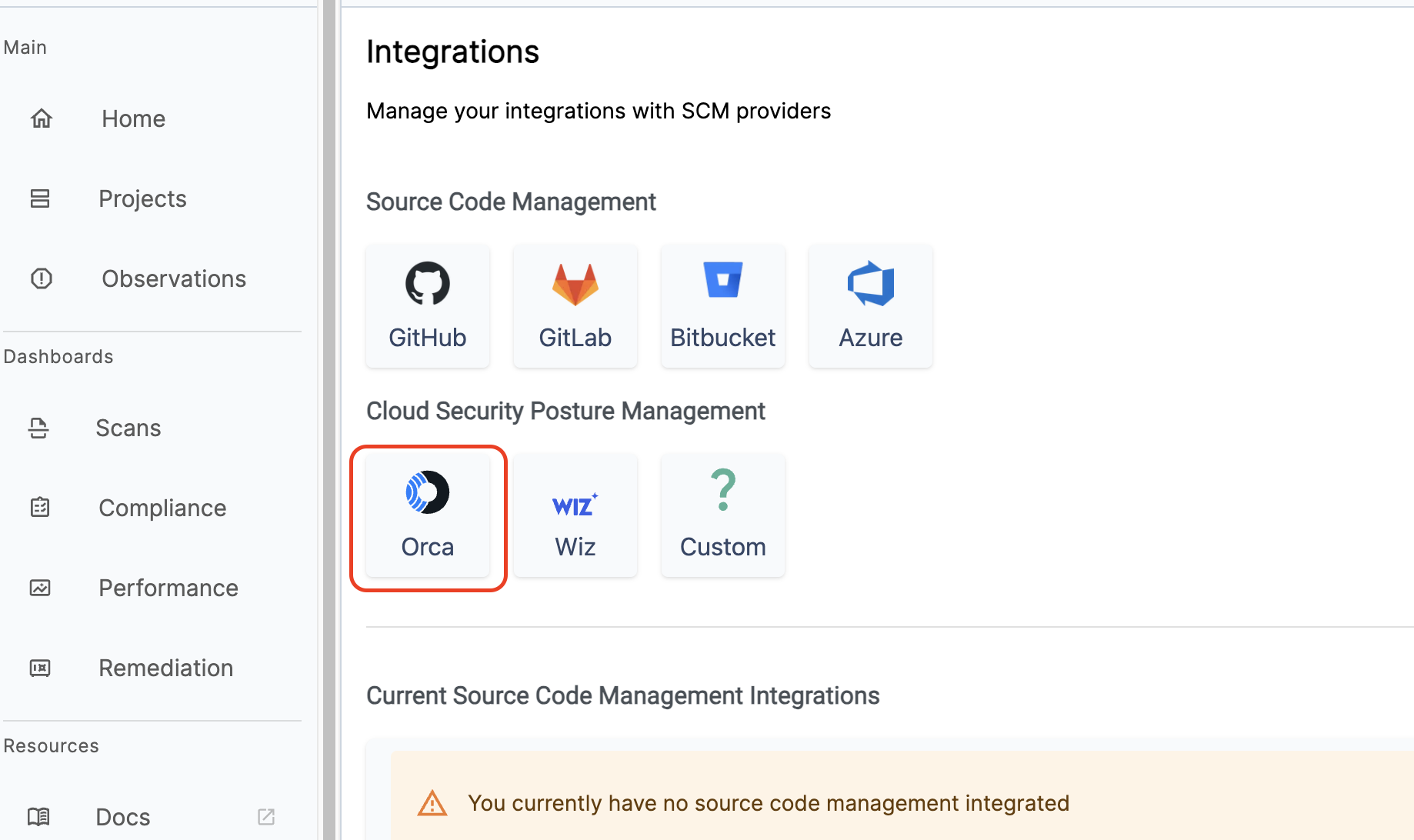Open the Docs resource link
Screen dimensions: 1414x840
(x=123, y=817)
